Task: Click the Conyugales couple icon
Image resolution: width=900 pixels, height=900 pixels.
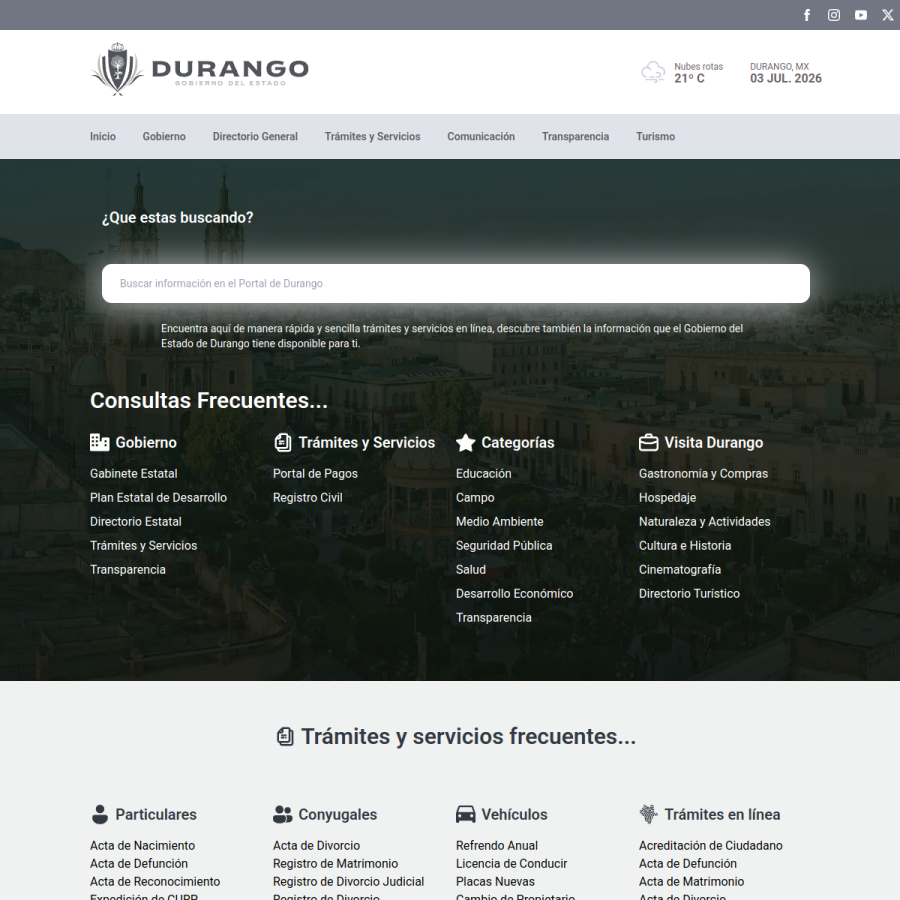Action: click(282, 814)
